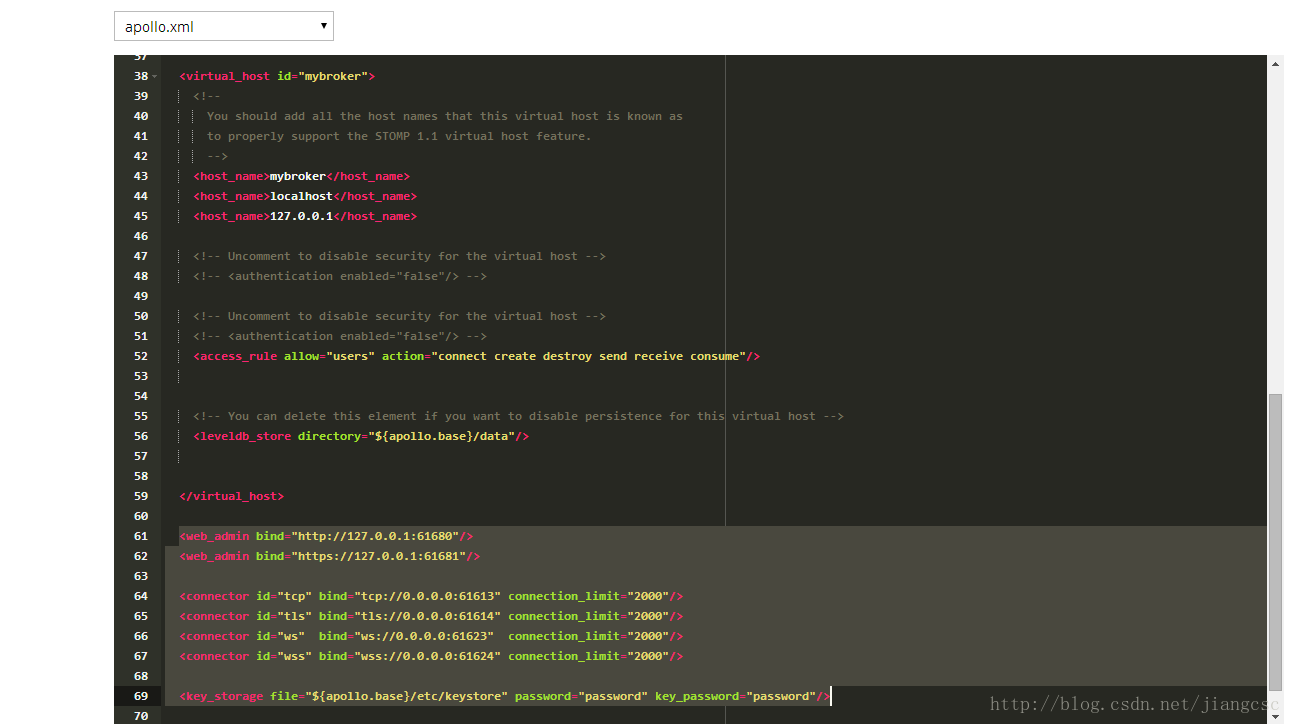Screen dimensions: 1291x724
Task: Click the scrollbar up arrow
Action: (x=1275, y=63)
